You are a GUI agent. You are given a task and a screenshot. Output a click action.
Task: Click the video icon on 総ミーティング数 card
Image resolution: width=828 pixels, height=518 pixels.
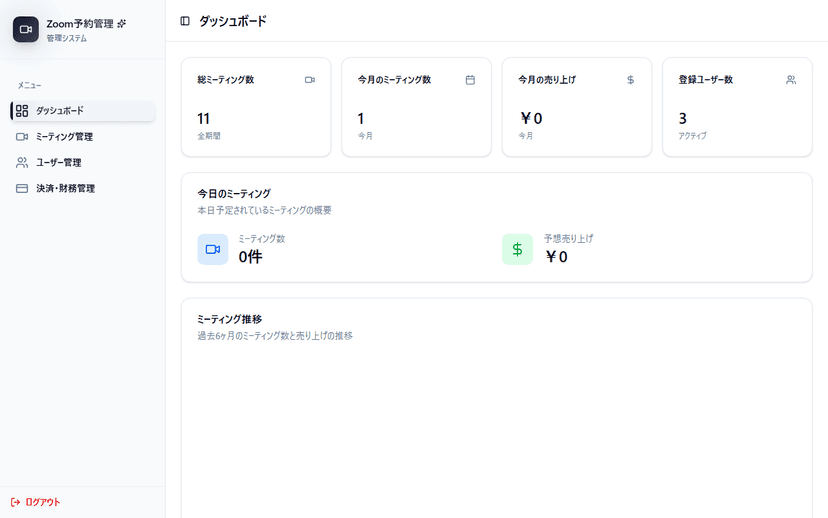[x=310, y=80]
